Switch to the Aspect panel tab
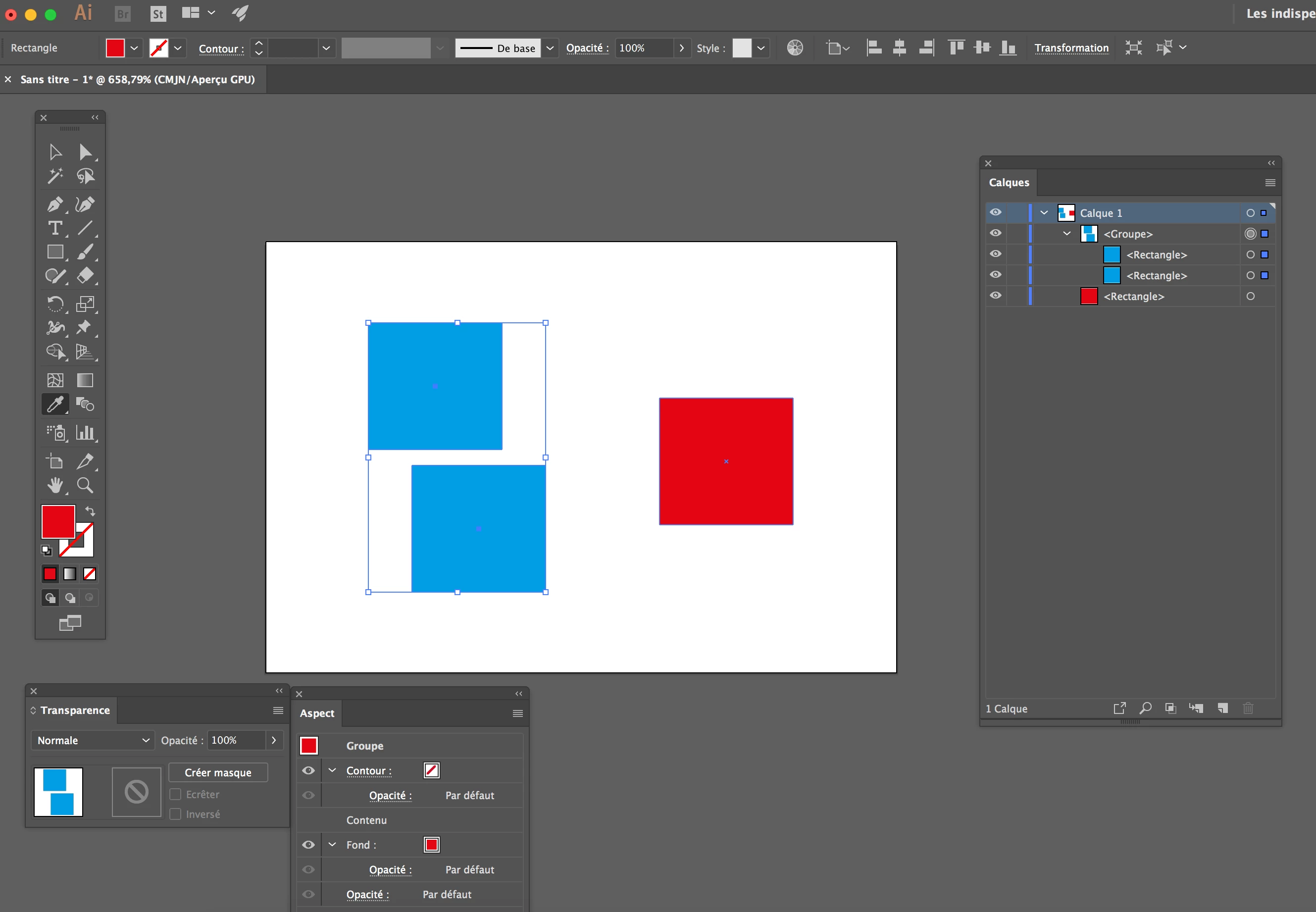This screenshot has height=912, width=1316. tap(317, 713)
